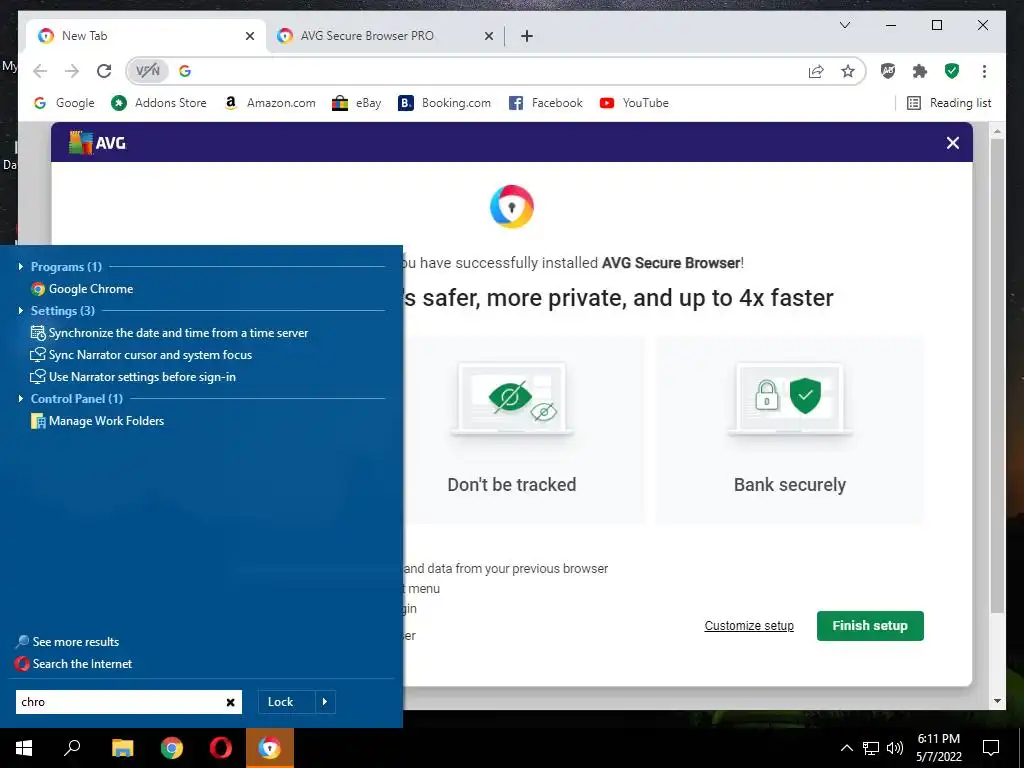Open Manage Work Folders result
Image resolution: width=1024 pixels, height=768 pixels.
tap(97, 421)
